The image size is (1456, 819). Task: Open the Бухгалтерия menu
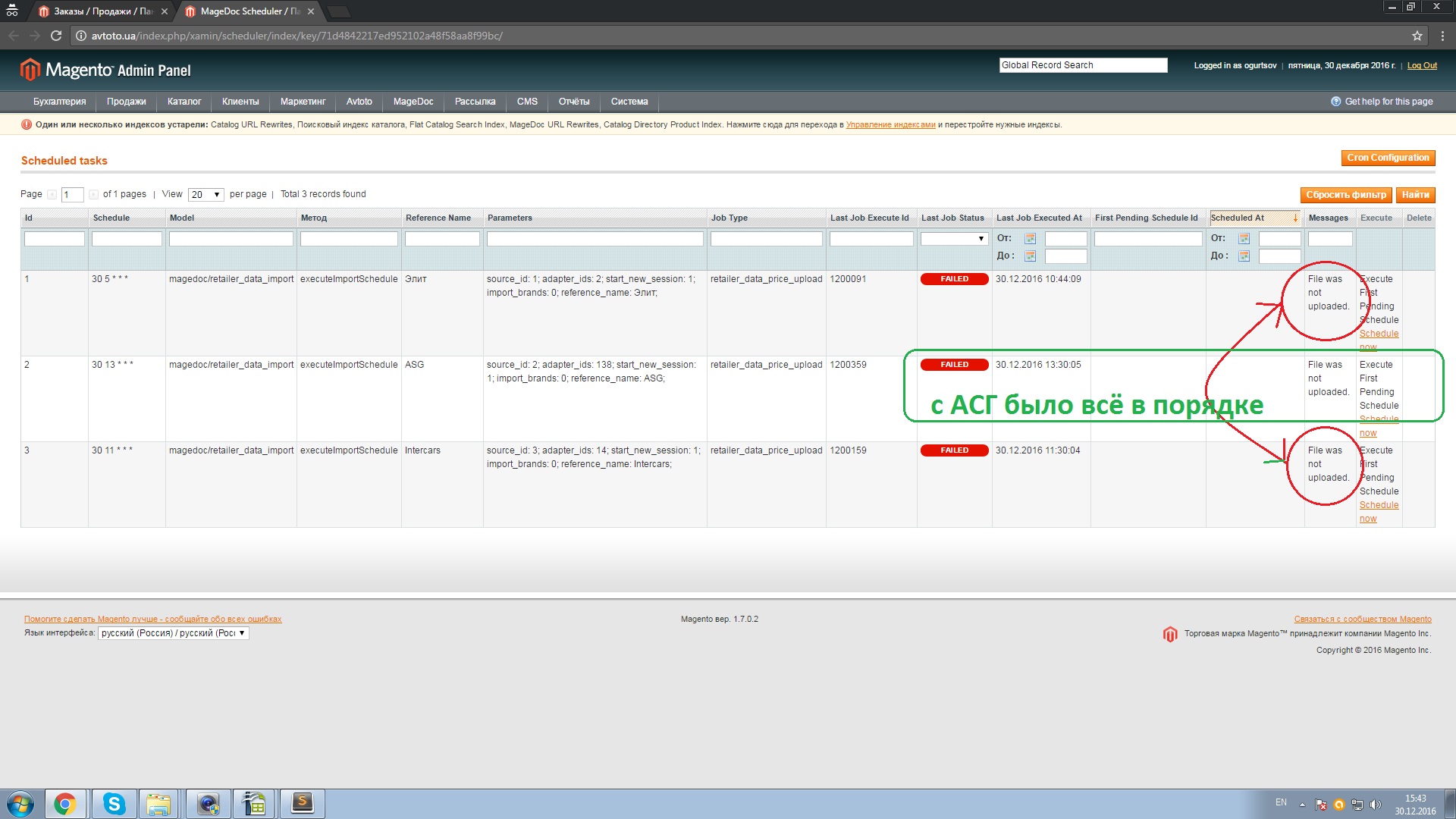(x=59, y=102)
